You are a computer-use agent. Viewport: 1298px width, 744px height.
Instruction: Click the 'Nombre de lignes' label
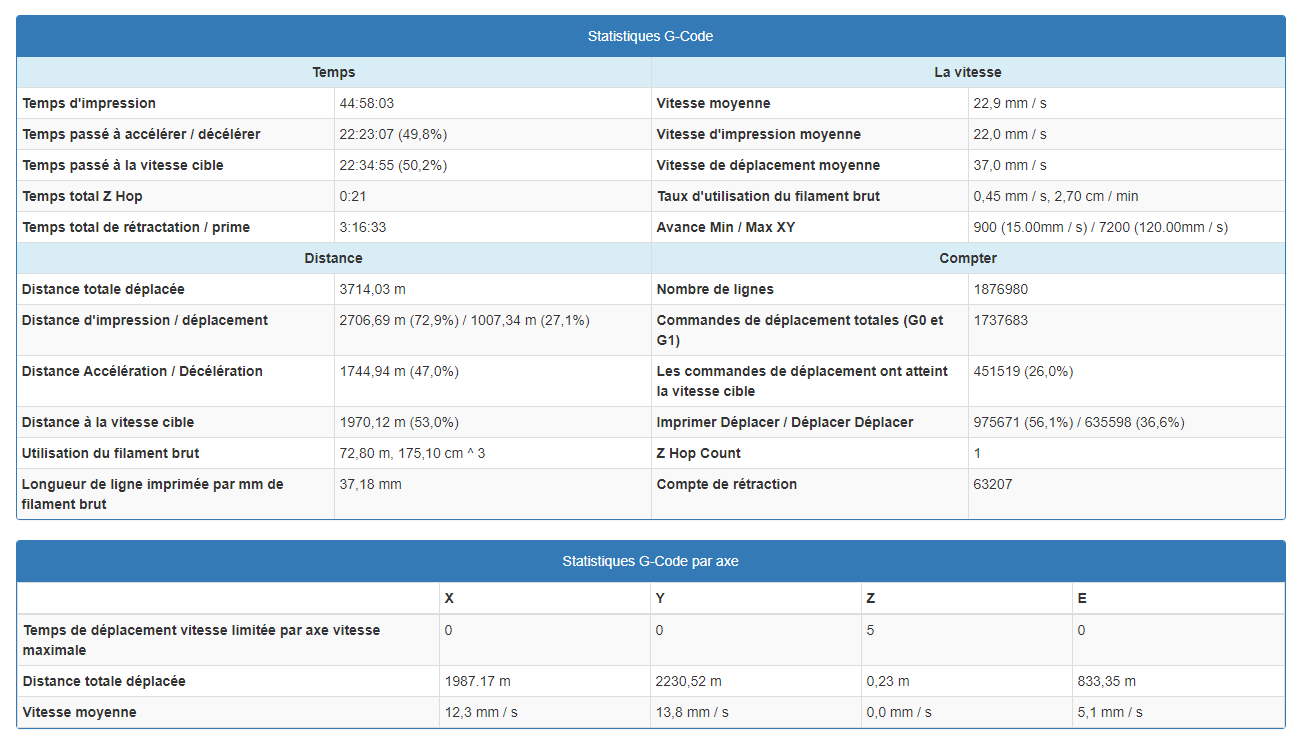pos(715,289)
